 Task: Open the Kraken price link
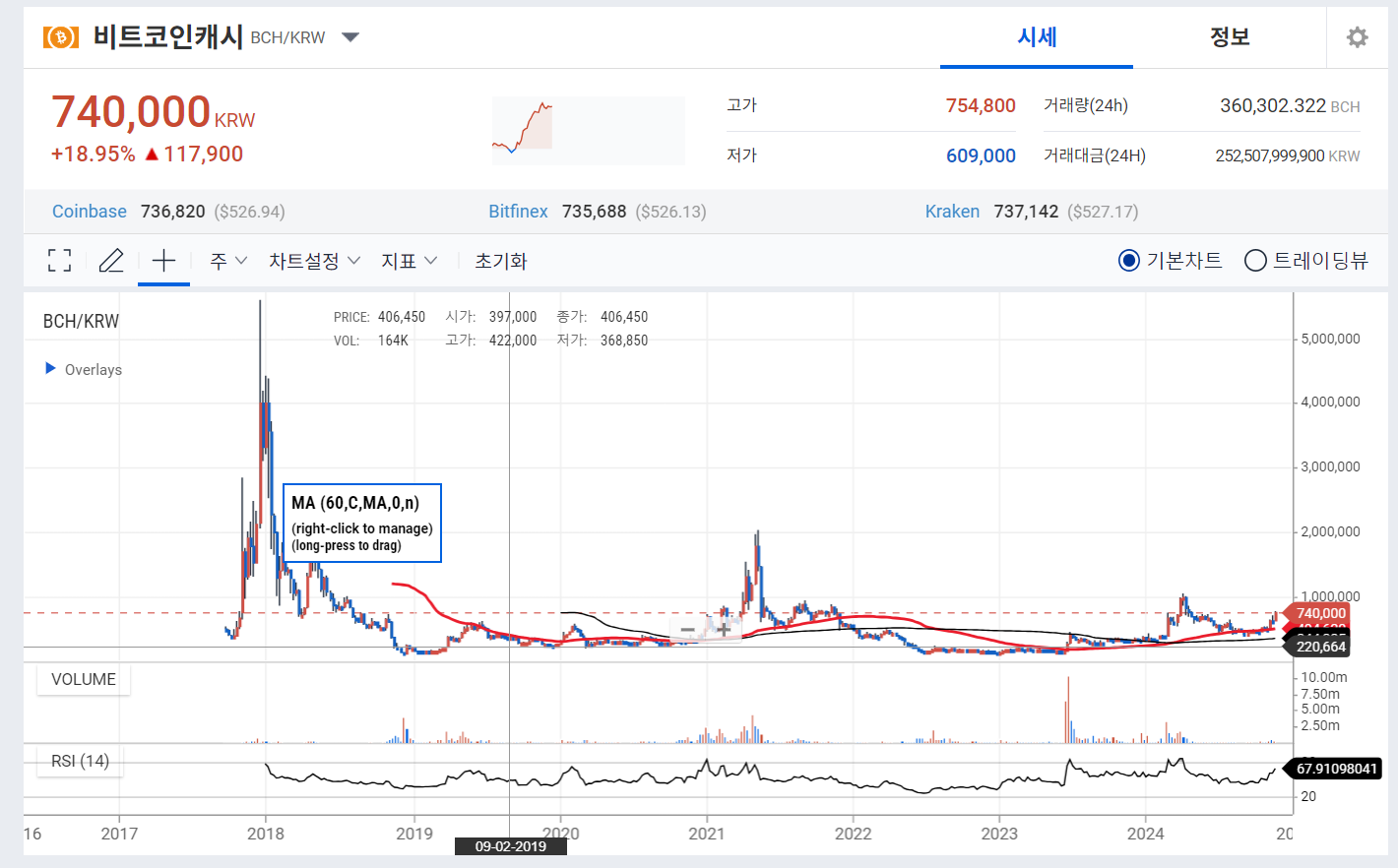pyautogui.click(x=952, y=212)
